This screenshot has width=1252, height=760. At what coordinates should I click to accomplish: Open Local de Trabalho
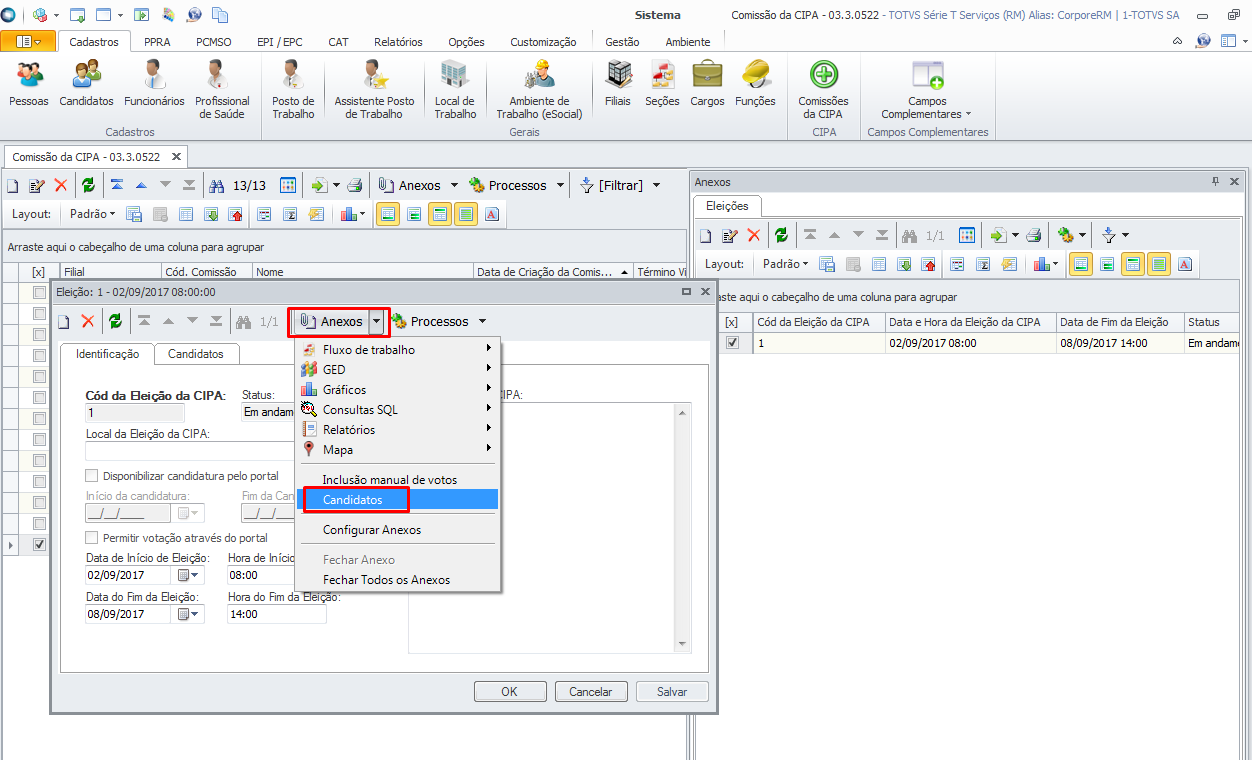[x=455, y=90]
